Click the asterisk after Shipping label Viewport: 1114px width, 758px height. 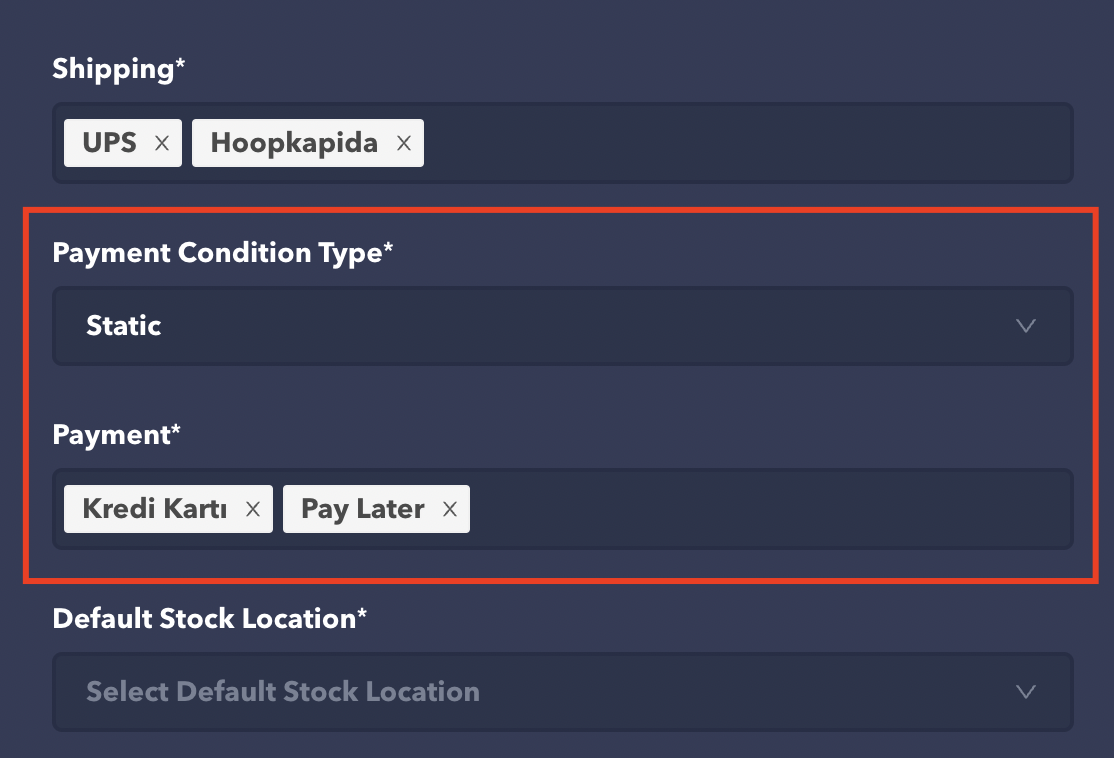tap(181, 66)
